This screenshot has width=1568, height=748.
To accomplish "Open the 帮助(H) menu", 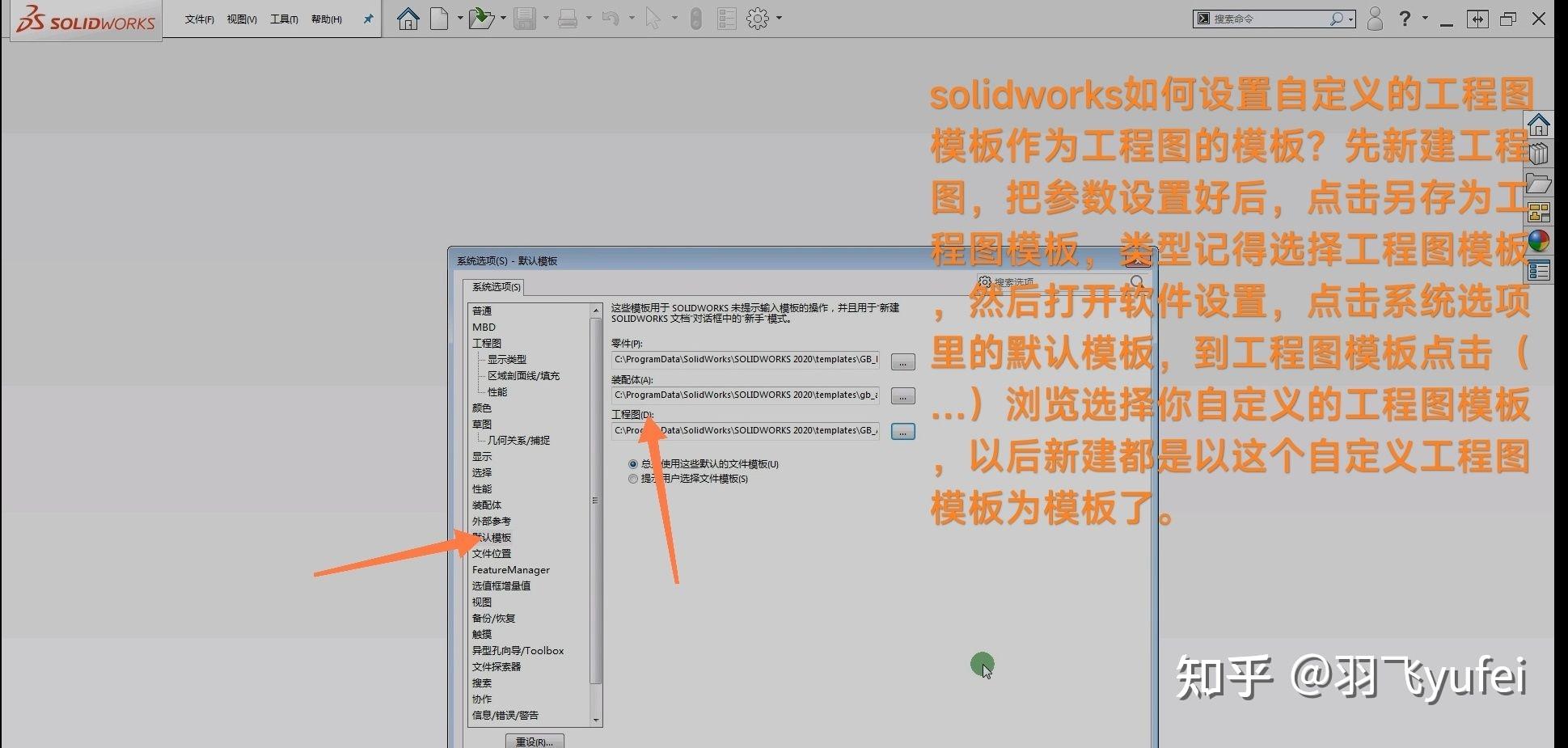I will (x=327, y=19).
